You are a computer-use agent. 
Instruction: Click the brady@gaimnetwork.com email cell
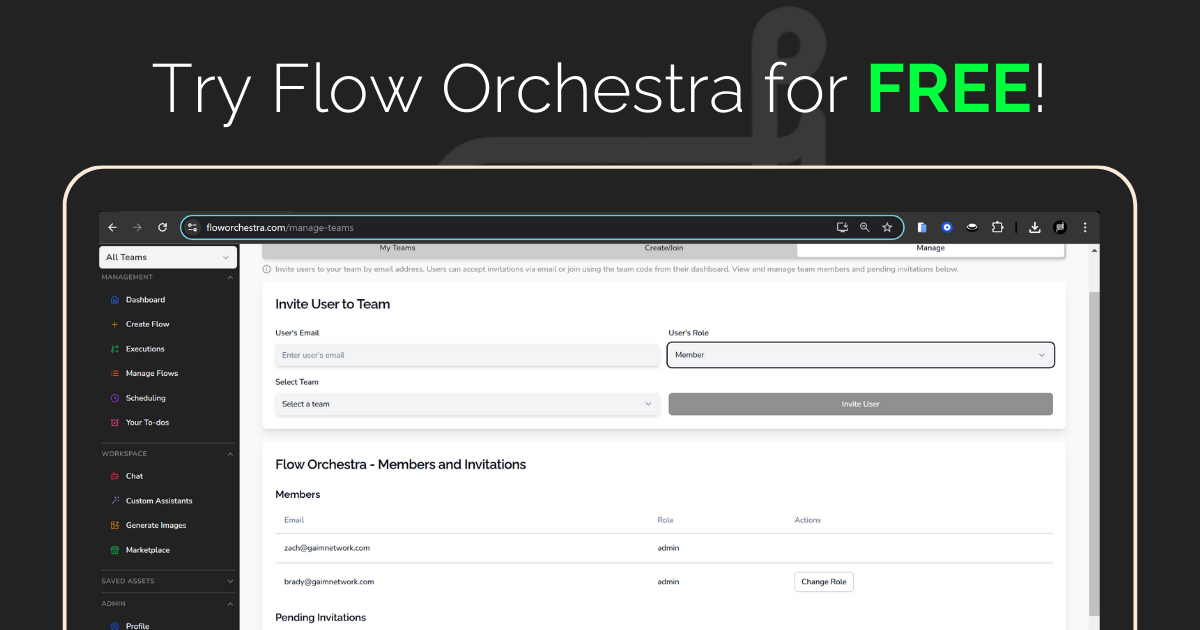(329, 582)
